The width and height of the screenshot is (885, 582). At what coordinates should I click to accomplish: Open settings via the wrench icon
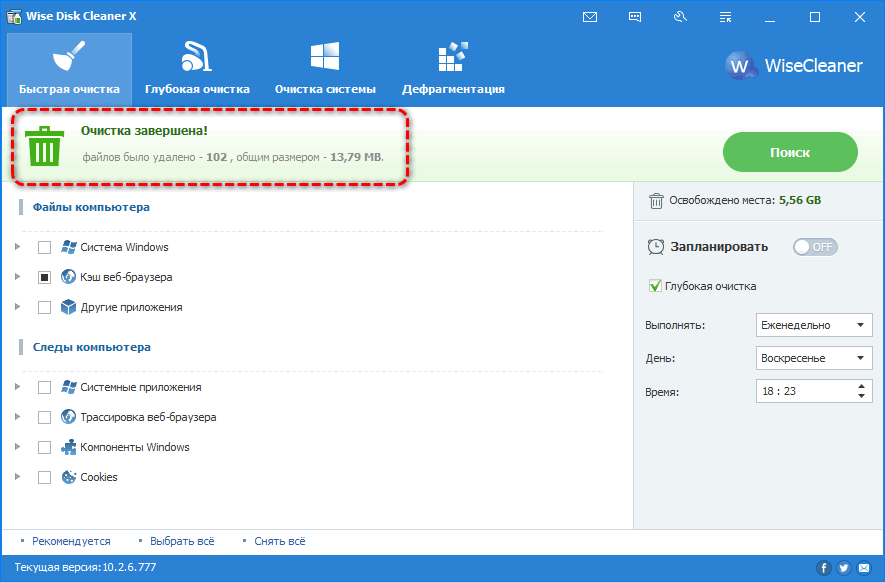pos(681,17)
